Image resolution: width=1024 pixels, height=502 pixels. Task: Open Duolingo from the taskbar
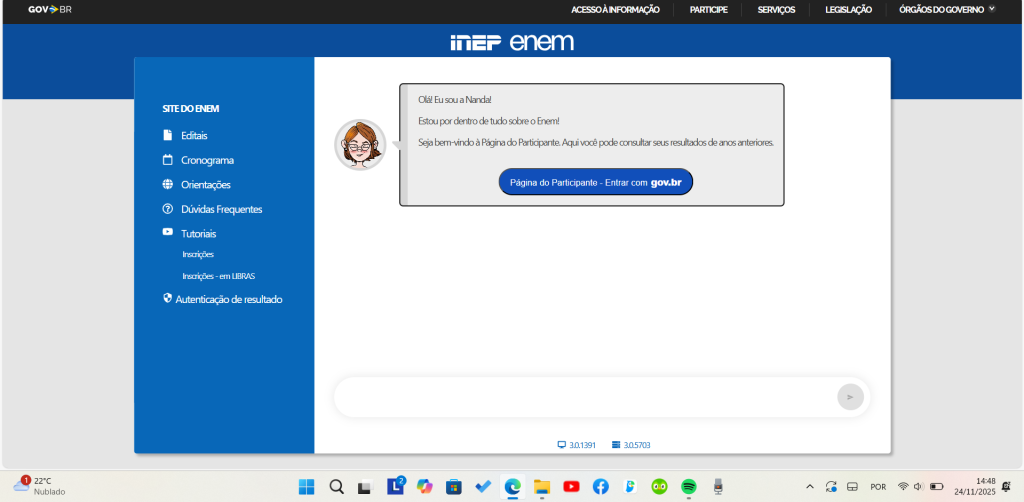pos(660,487)
